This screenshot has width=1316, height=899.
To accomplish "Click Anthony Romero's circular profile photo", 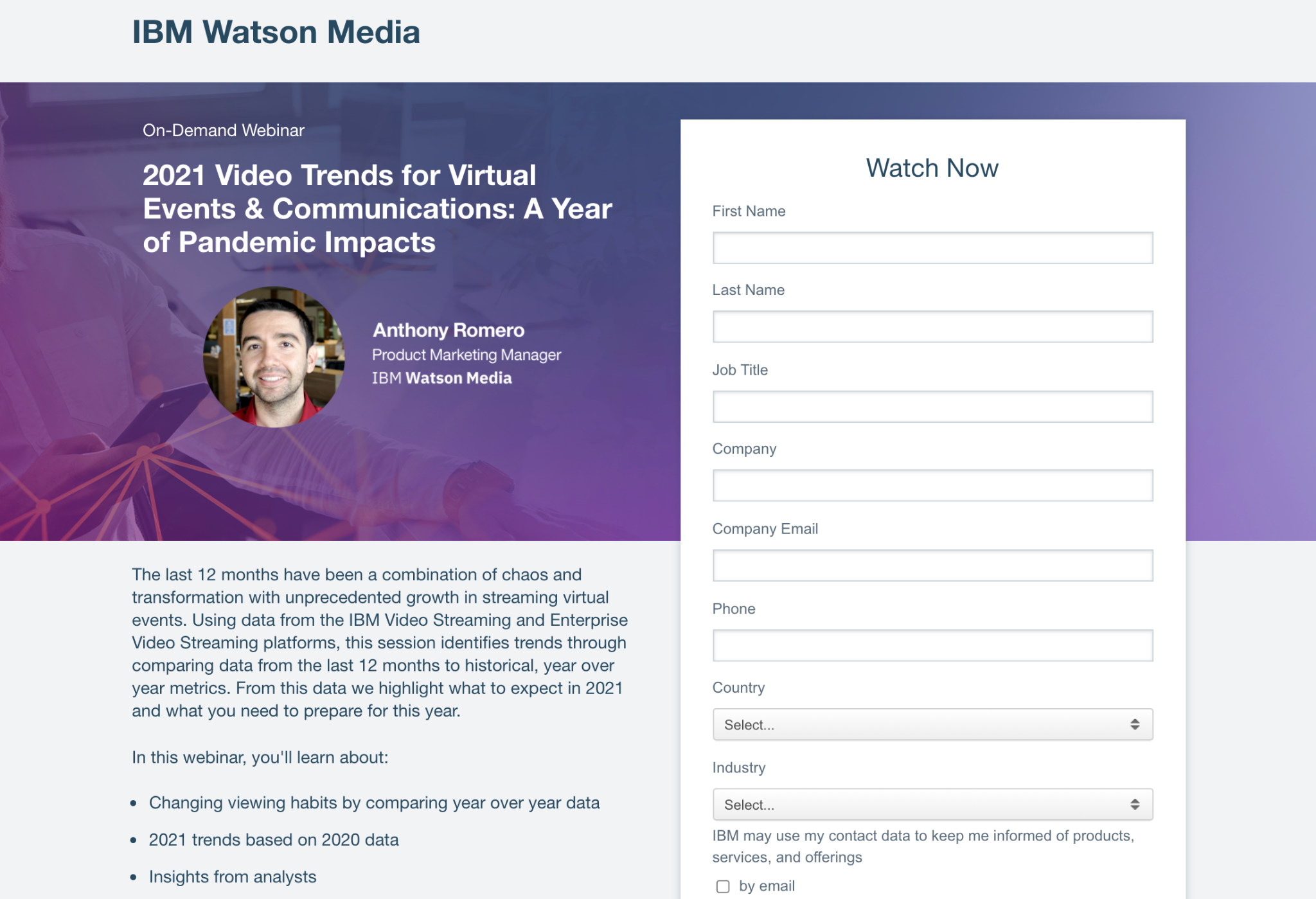I will click(x=274, y=357).
